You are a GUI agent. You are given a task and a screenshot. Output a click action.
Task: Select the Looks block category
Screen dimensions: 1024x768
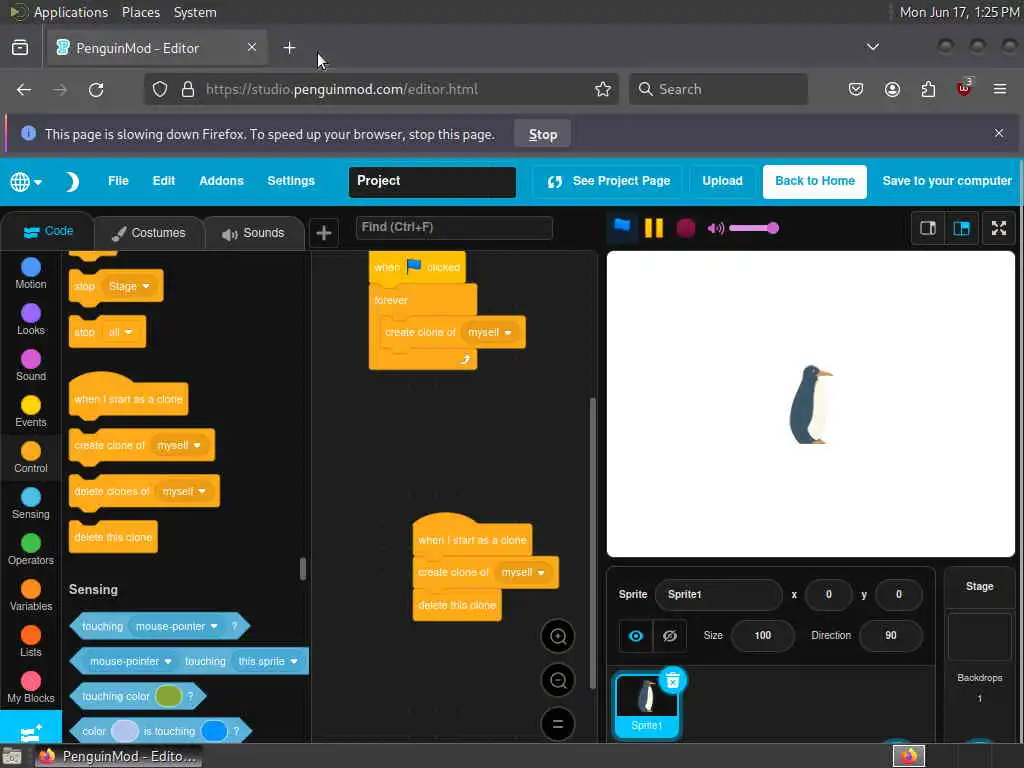click(x=31, y=319)
